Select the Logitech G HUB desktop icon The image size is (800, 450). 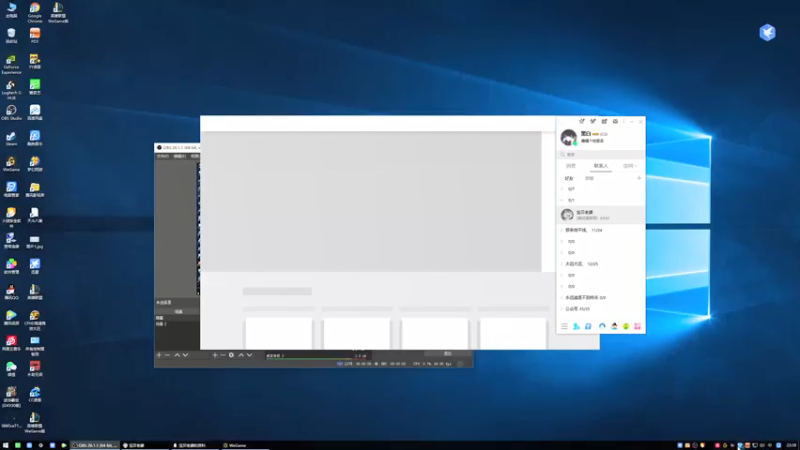11,89
